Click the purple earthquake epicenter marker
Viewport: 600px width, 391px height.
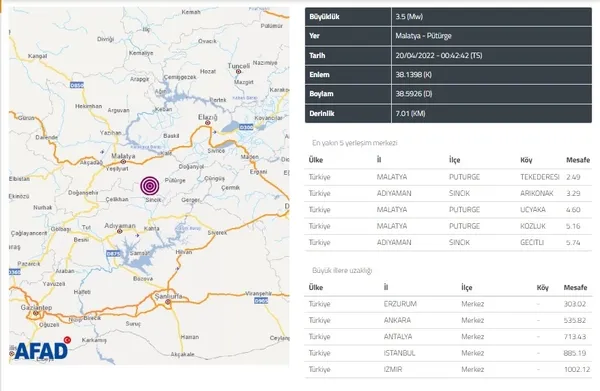tap(150, 186)
